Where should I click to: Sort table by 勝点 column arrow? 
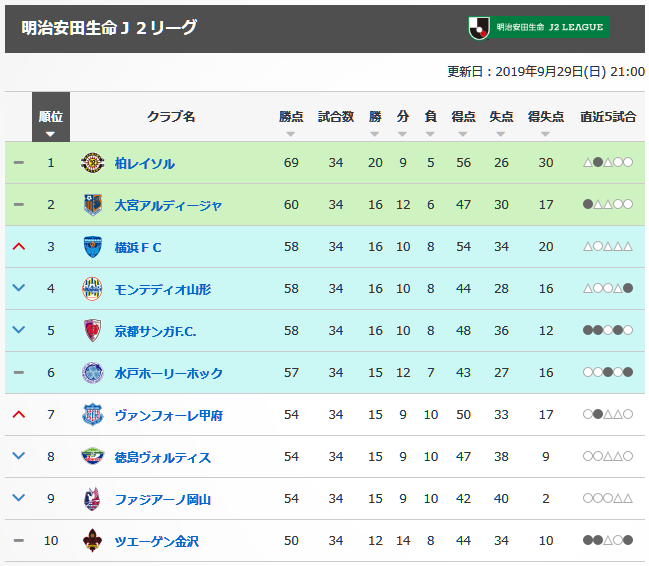click(x=291, y=134)
